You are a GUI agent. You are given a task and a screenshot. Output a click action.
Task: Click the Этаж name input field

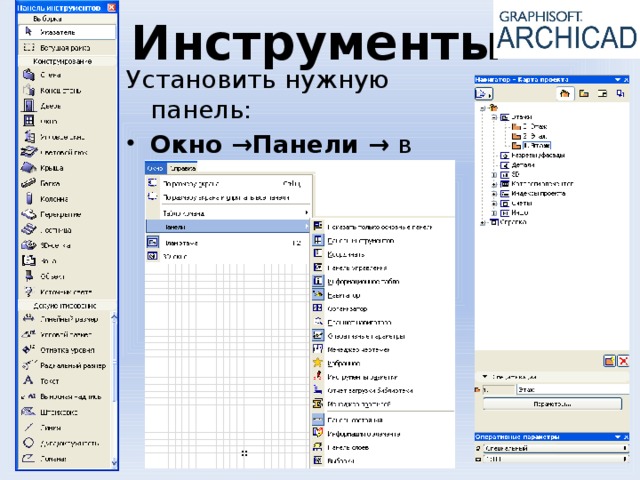coord(572,390)
